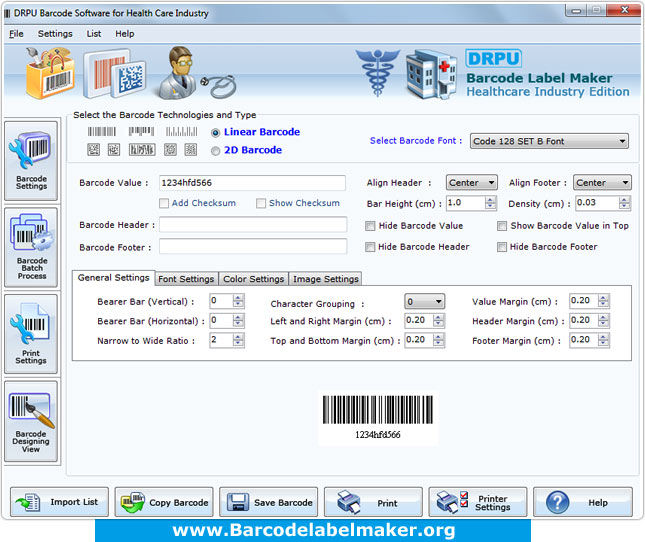Click the Barcode Footer input field

253,247
